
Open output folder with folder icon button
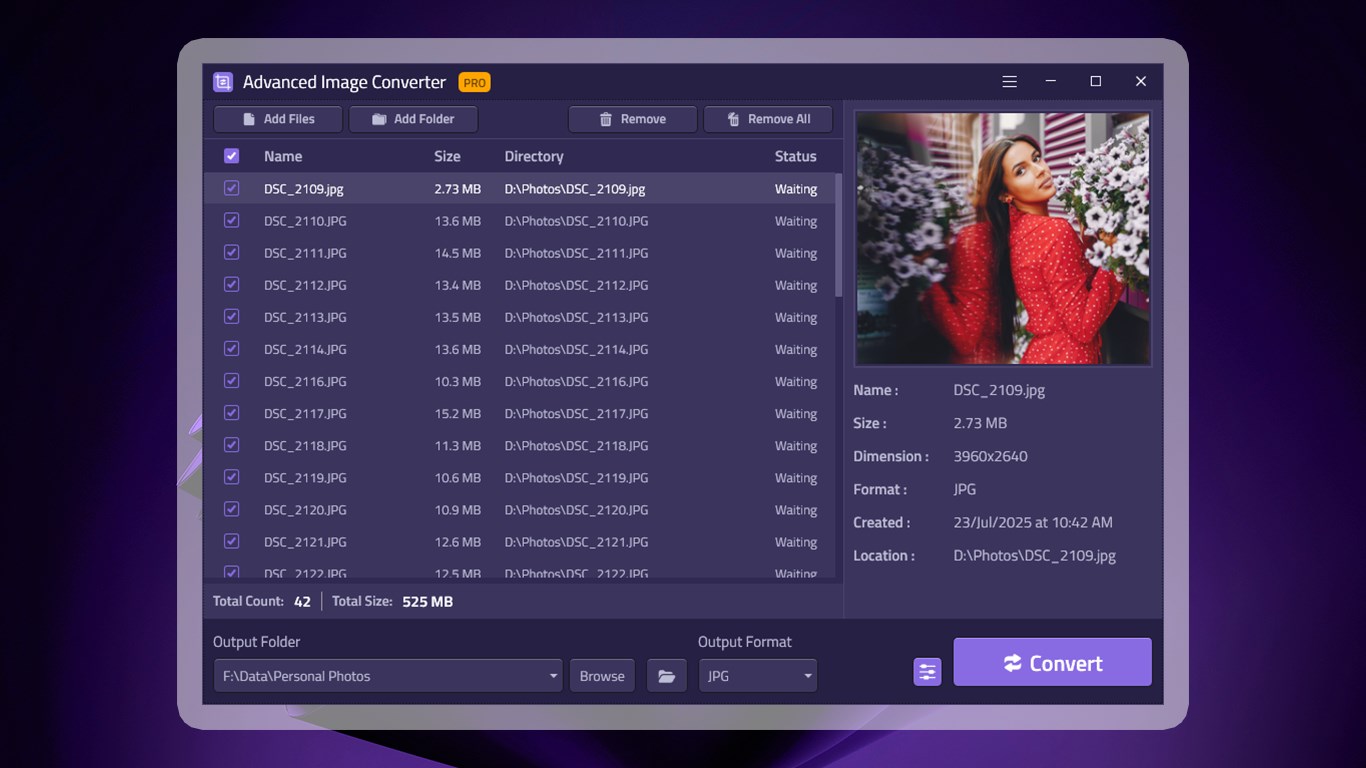pos(666,676)
